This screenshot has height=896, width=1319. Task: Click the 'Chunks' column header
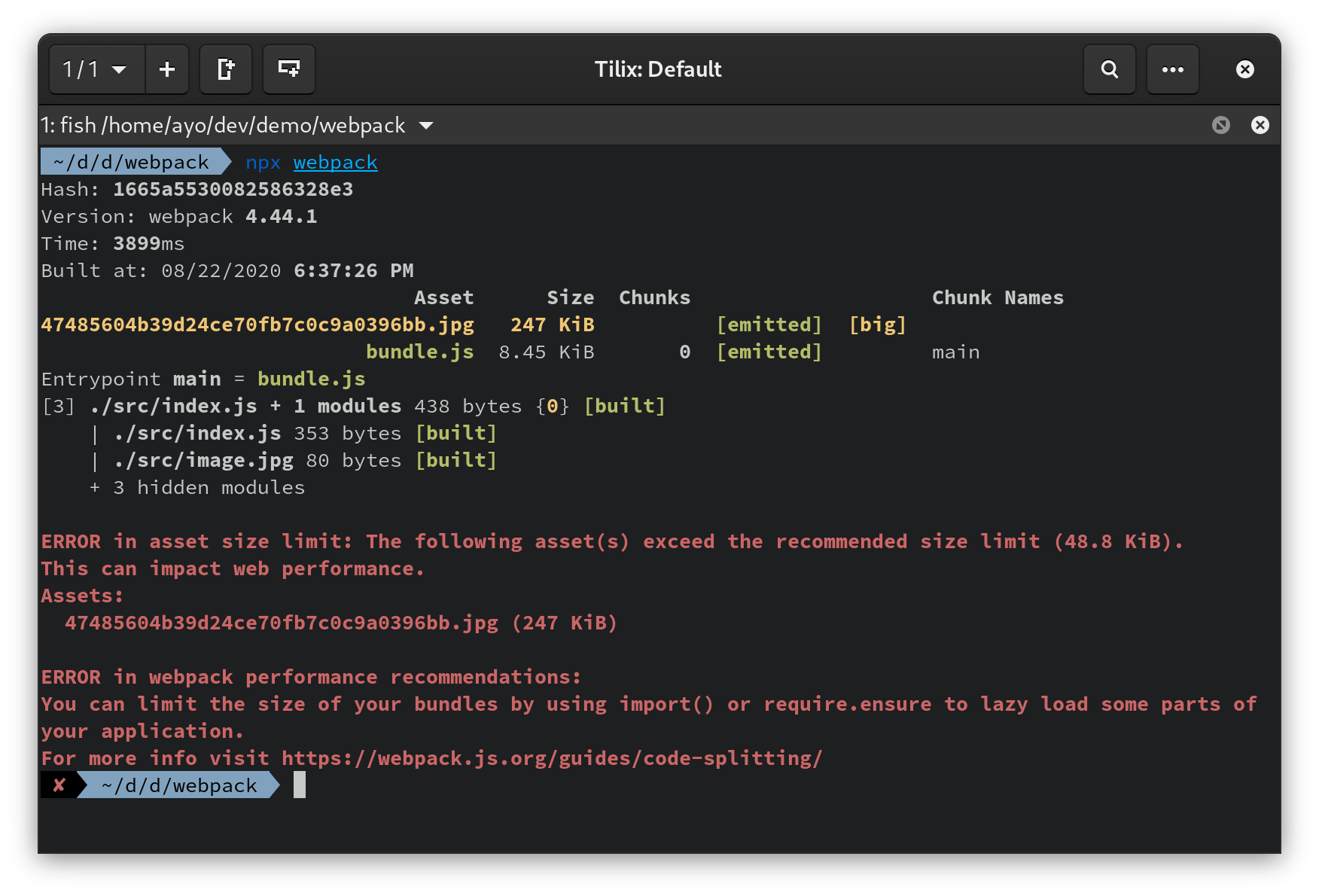coord(655,298)
